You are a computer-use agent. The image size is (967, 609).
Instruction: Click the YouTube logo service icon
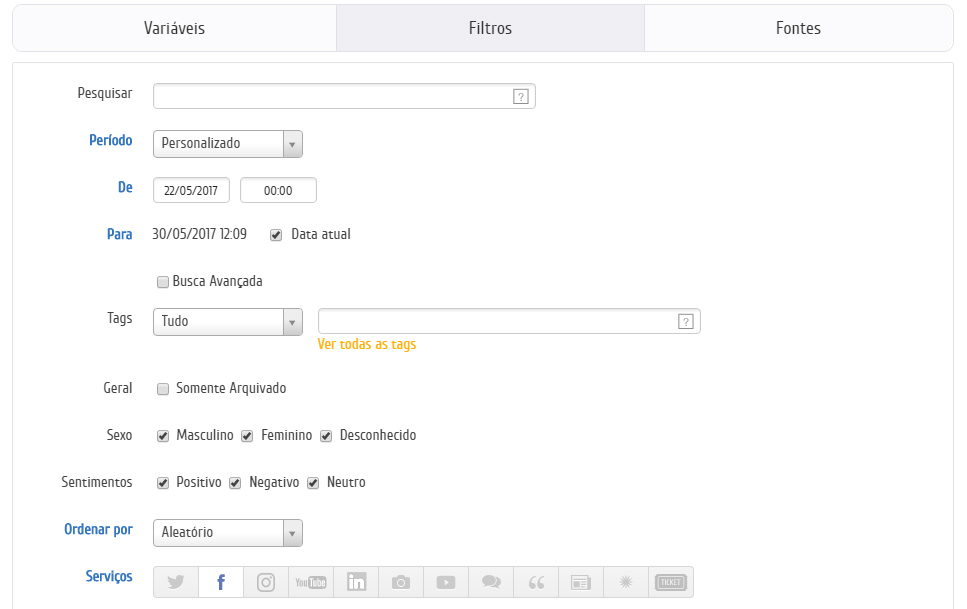click(311, 582)
